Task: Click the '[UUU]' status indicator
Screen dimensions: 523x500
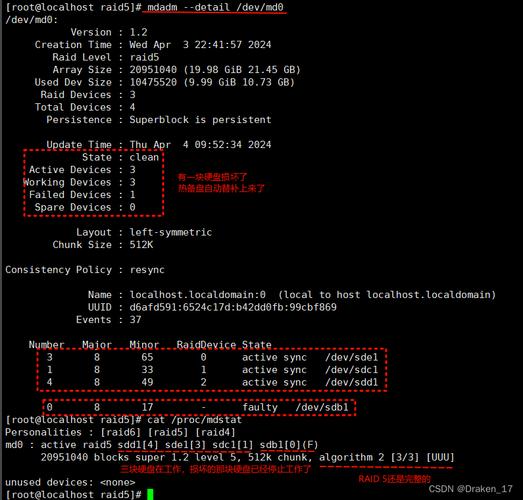Action: (x=441, y=458)
